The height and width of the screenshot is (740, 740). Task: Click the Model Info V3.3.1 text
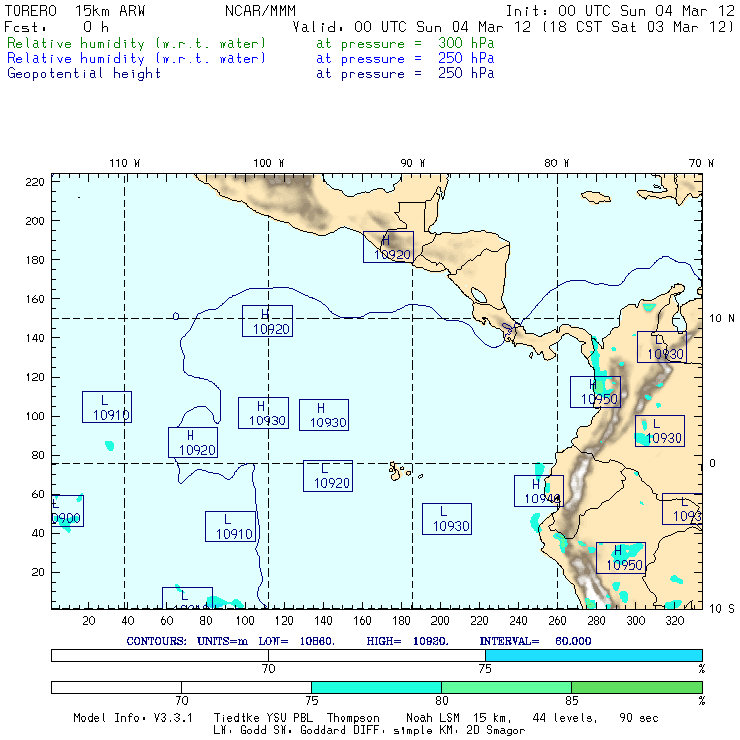pos(142,718)
